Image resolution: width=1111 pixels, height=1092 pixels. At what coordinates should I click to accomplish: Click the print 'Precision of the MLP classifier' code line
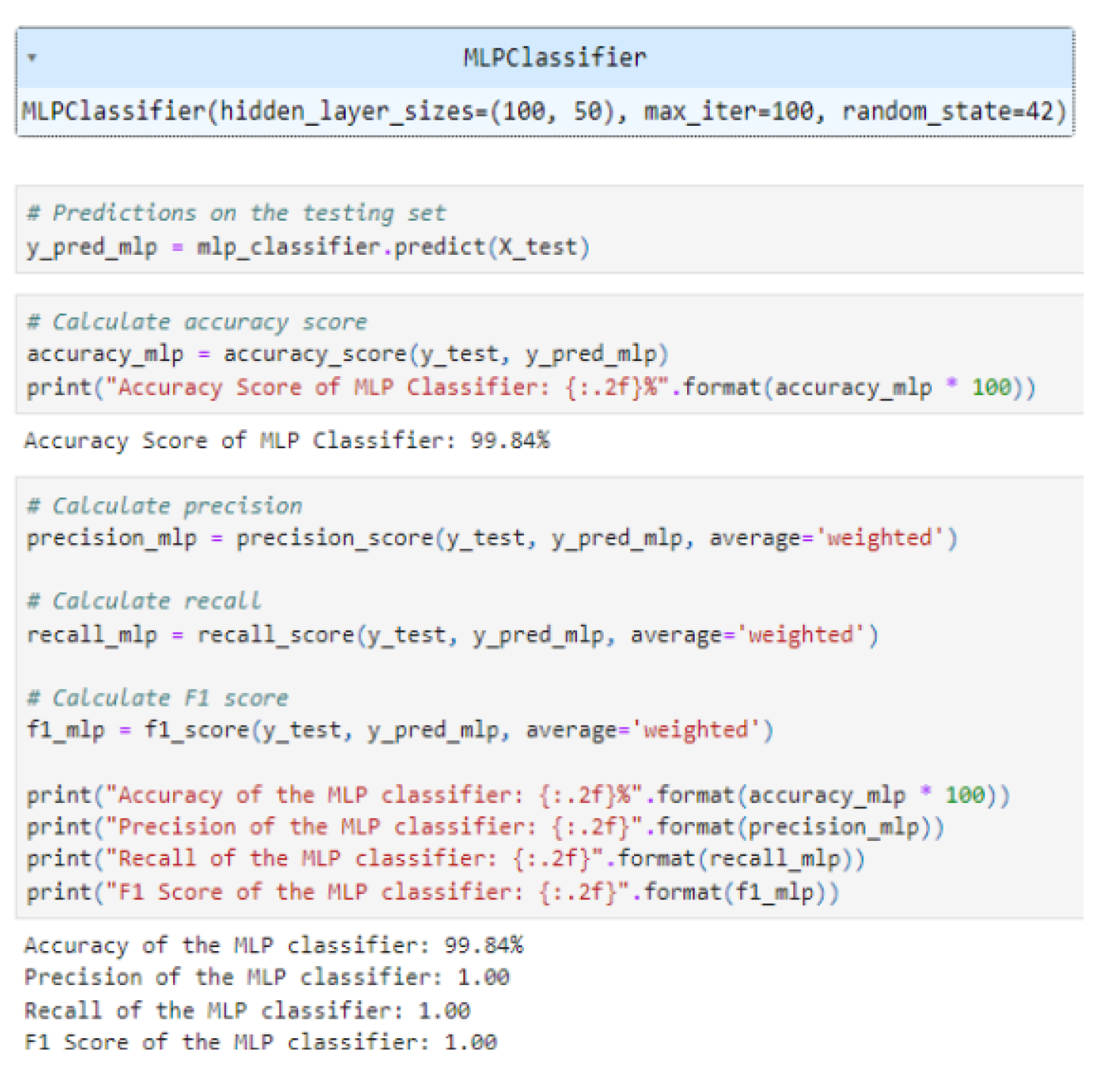pos(485,827)
